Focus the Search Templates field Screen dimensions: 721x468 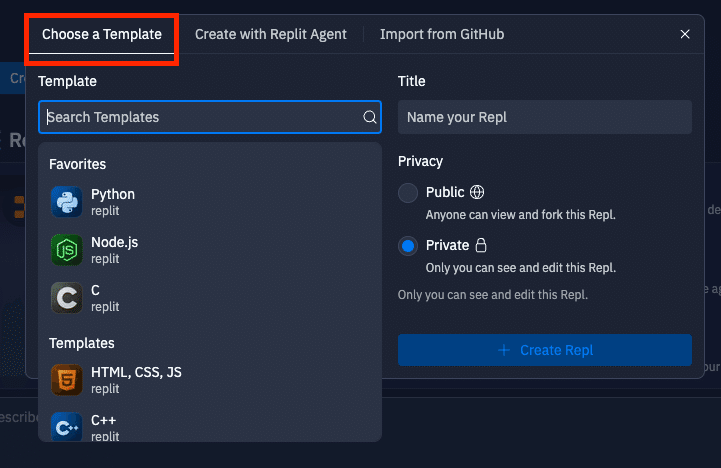coord(200,118)
